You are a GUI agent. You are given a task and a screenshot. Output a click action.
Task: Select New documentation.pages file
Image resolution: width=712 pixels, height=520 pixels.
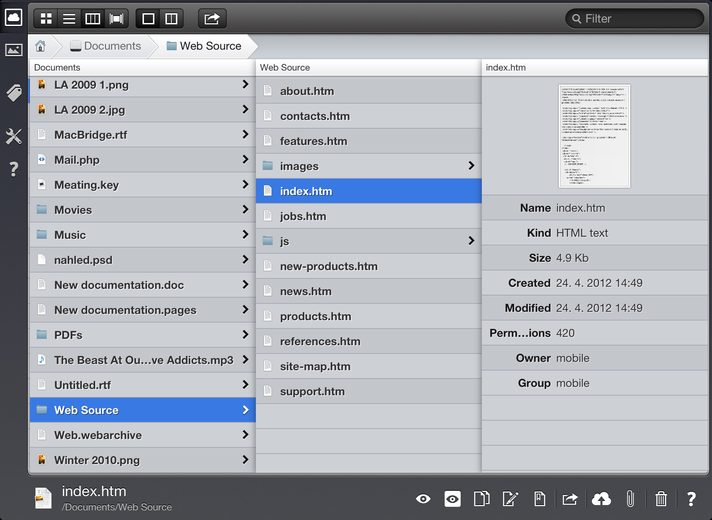pyautogui.click(x=142, y=309)
